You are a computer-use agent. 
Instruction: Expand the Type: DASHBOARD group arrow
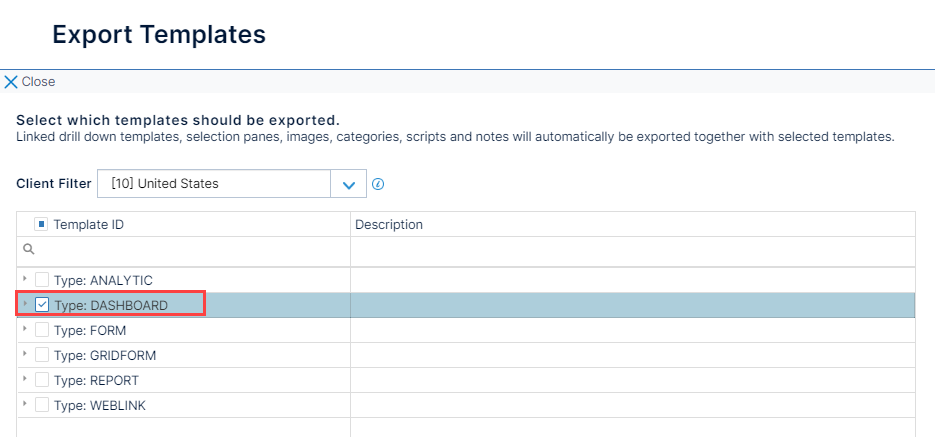coord(24,303)
